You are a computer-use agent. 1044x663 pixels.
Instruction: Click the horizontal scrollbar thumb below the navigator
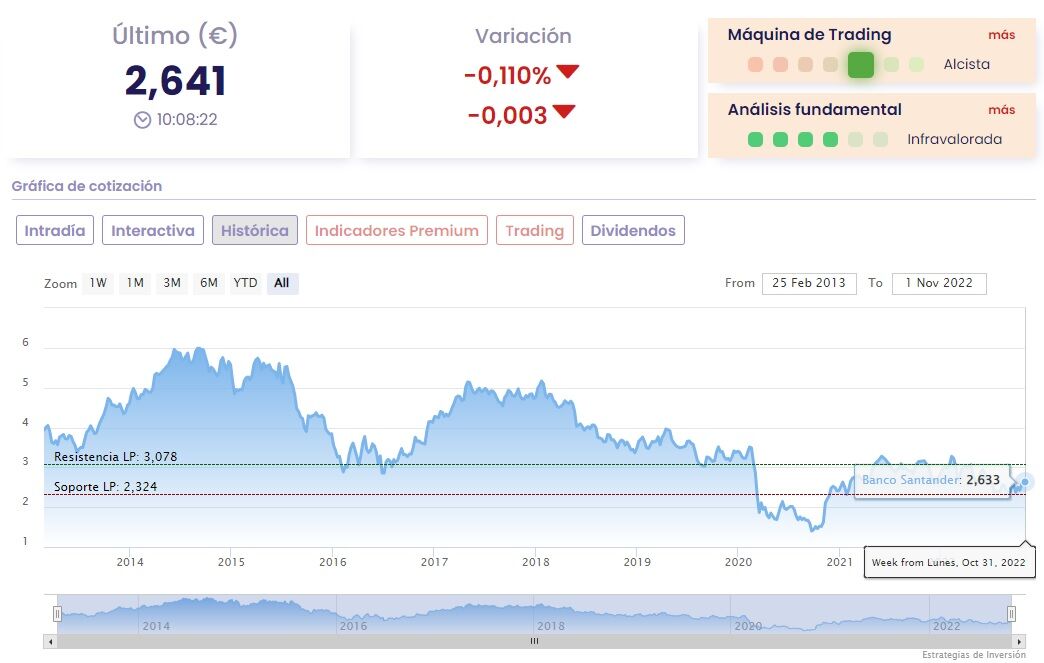(534, 641)
